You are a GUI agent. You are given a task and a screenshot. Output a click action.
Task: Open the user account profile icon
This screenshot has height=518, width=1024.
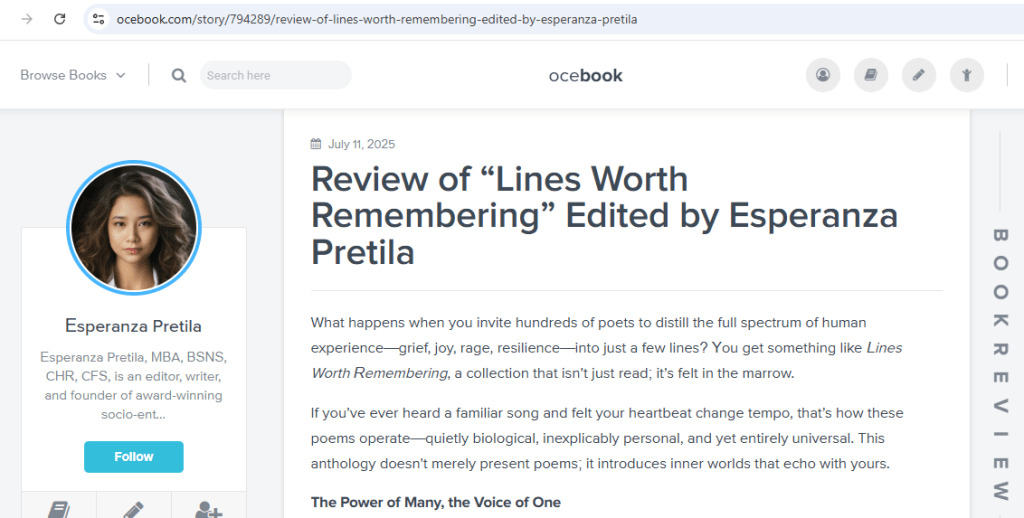[823, 75]
